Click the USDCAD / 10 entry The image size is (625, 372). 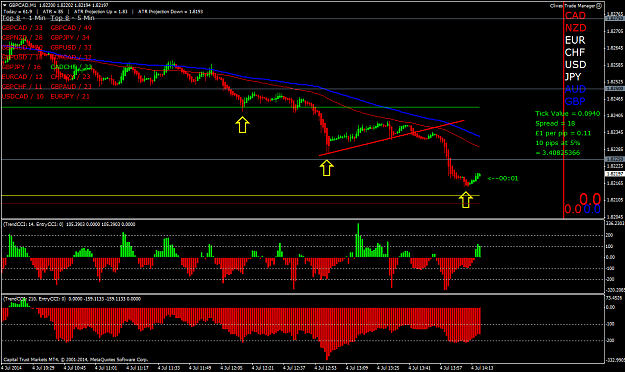click(x=23, y=96)
